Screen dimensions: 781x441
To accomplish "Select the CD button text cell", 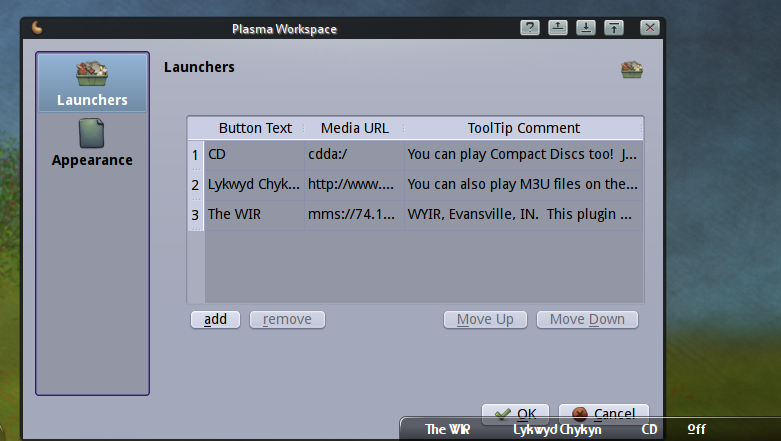I will click(x=255, y=155).
